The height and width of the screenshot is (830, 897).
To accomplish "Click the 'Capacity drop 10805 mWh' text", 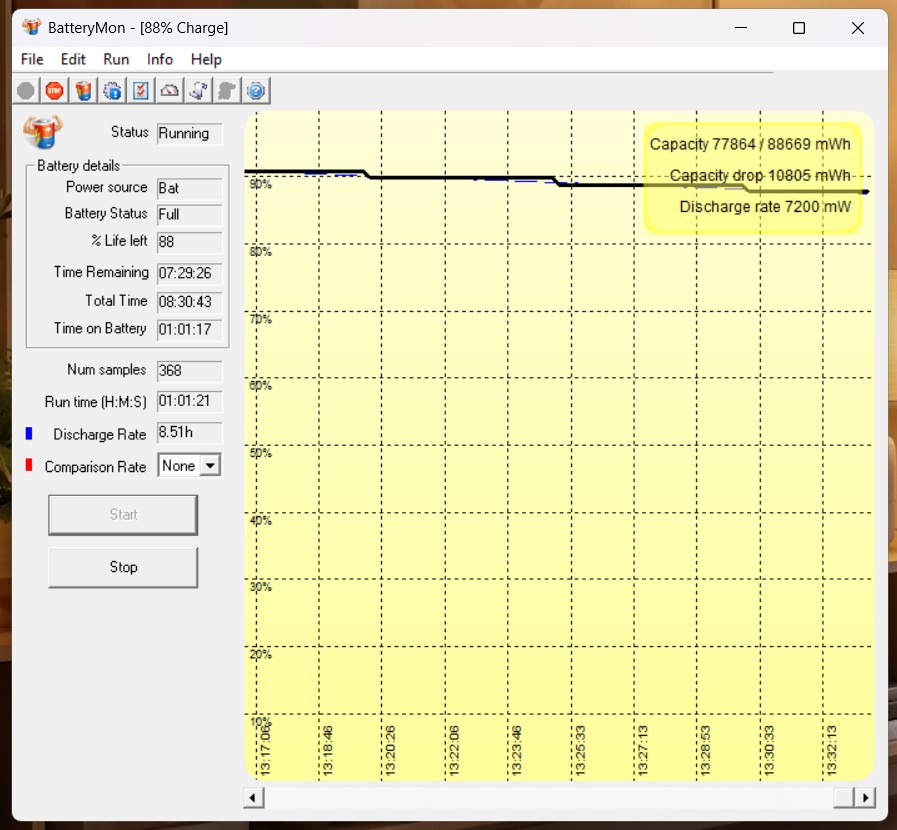I will pyautogui.click(x=760, y=175).
